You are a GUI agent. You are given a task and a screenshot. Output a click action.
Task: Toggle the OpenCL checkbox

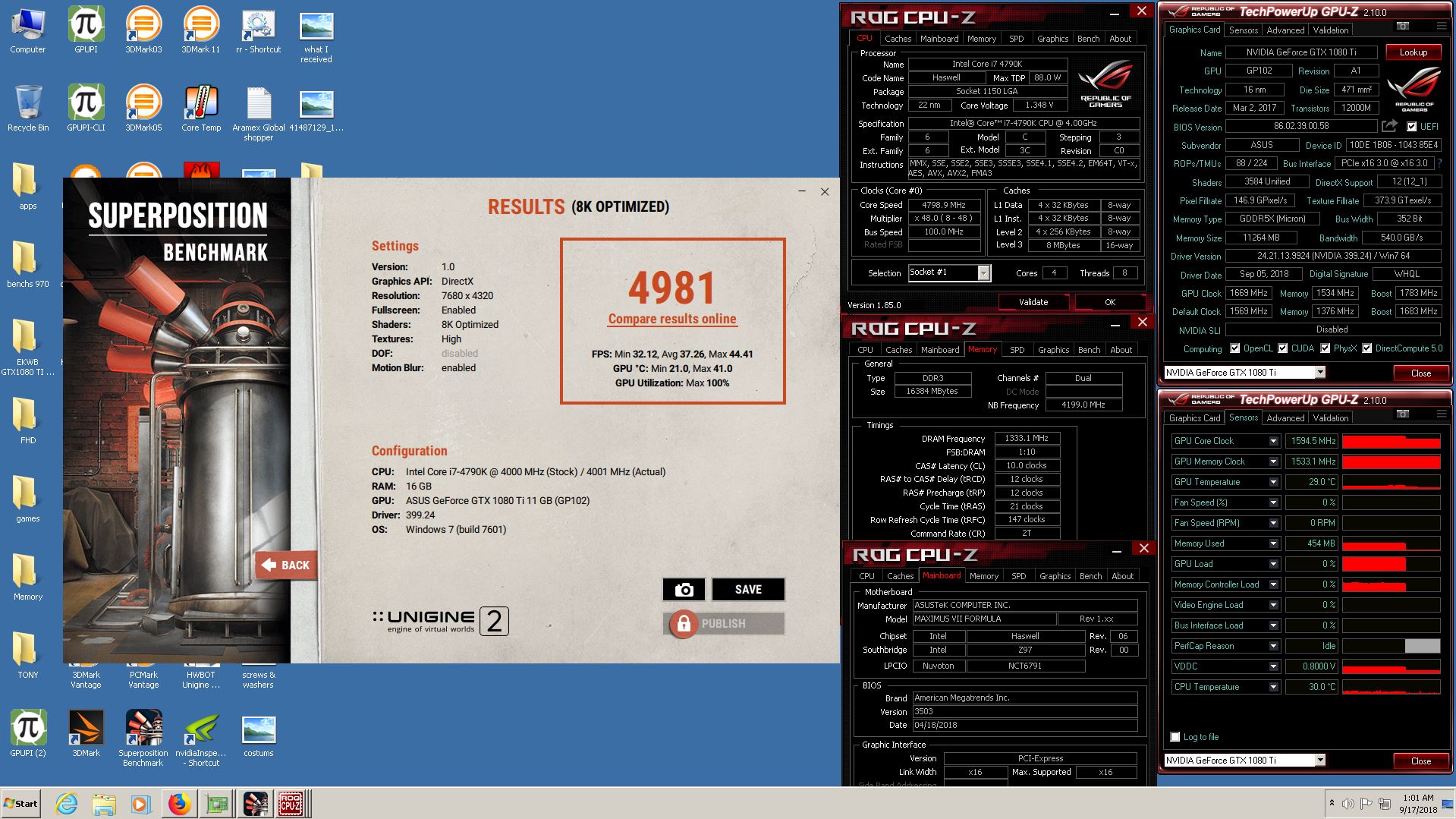pyautogui.click(x=1234, y=348)
